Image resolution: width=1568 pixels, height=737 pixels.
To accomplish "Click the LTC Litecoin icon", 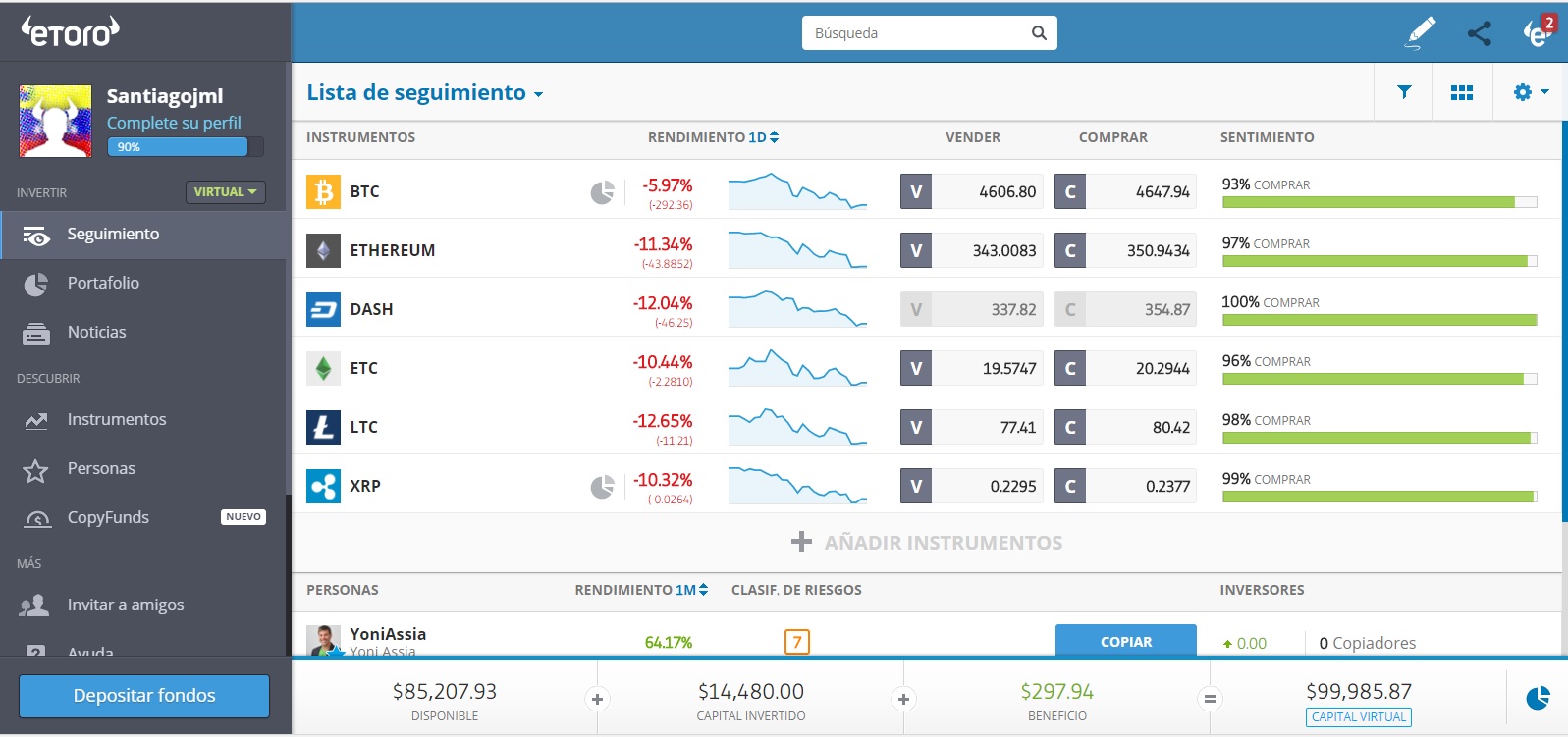I will coord(323,427).
